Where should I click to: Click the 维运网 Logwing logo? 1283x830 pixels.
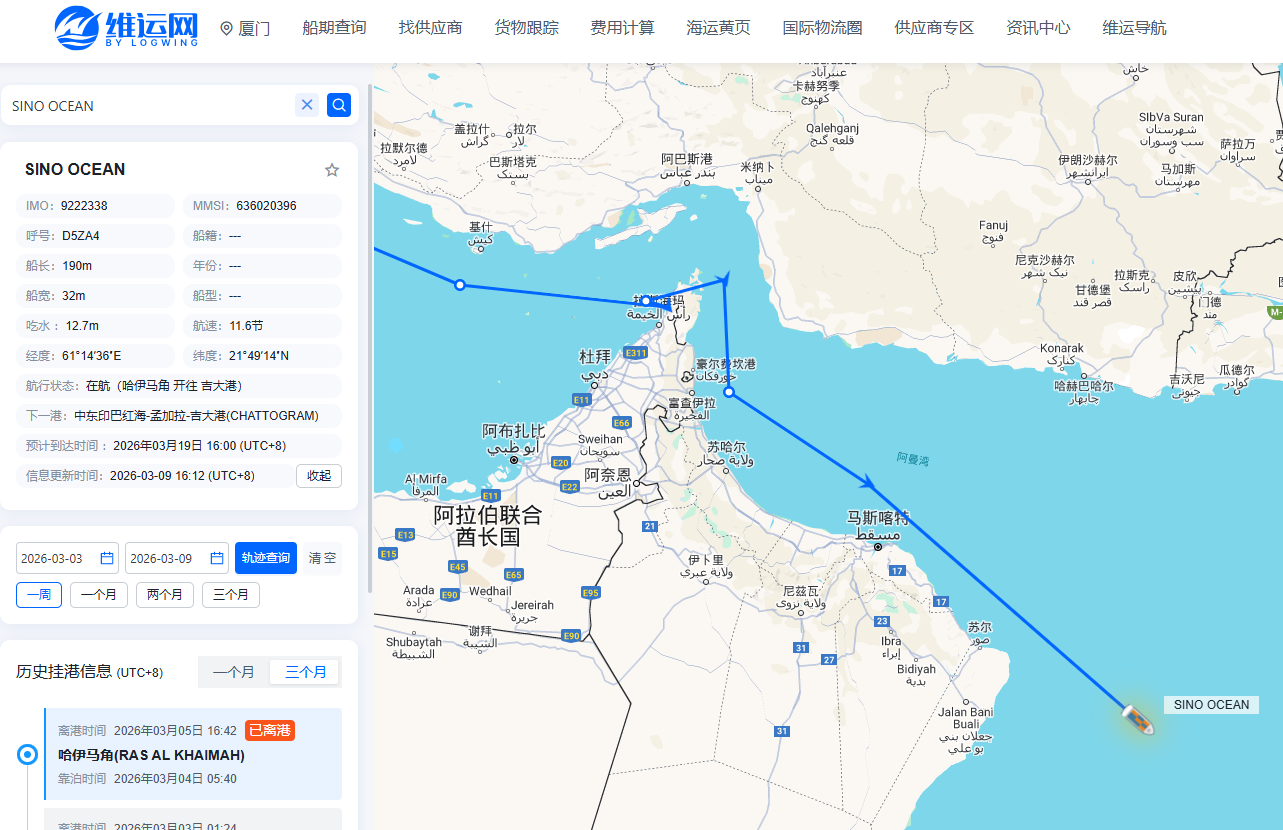[126, 27]
